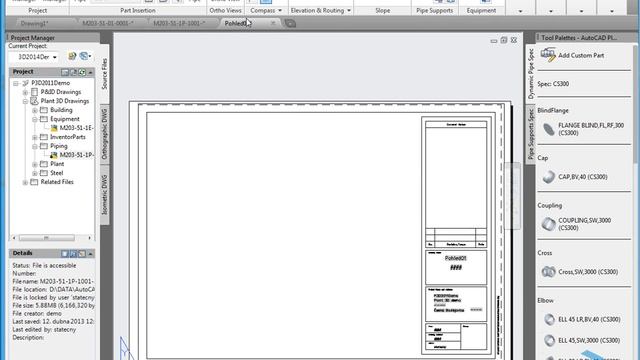Click the Project Manager panel title
The image size is (640, 360).
33,38
